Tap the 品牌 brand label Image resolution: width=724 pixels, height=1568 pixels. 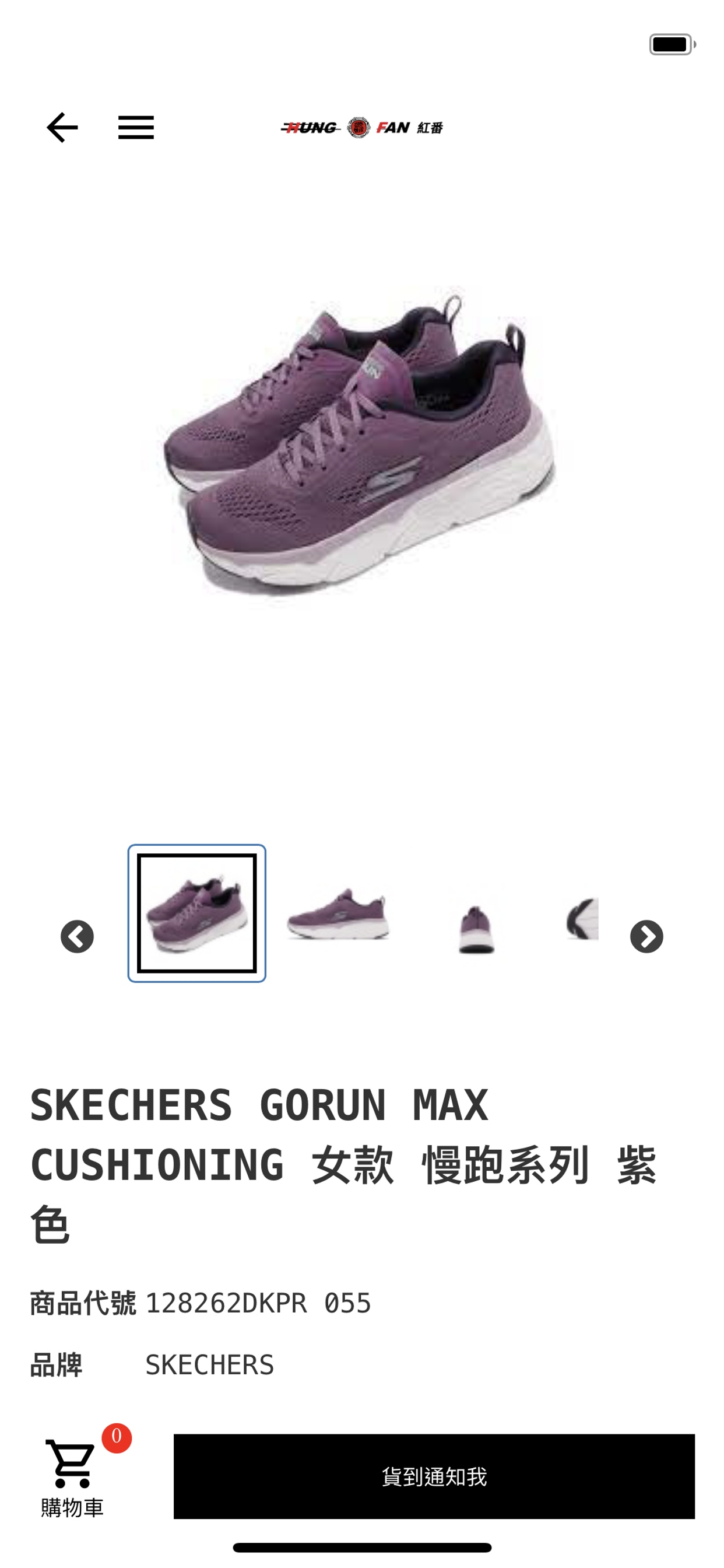tap(56, 1364)
